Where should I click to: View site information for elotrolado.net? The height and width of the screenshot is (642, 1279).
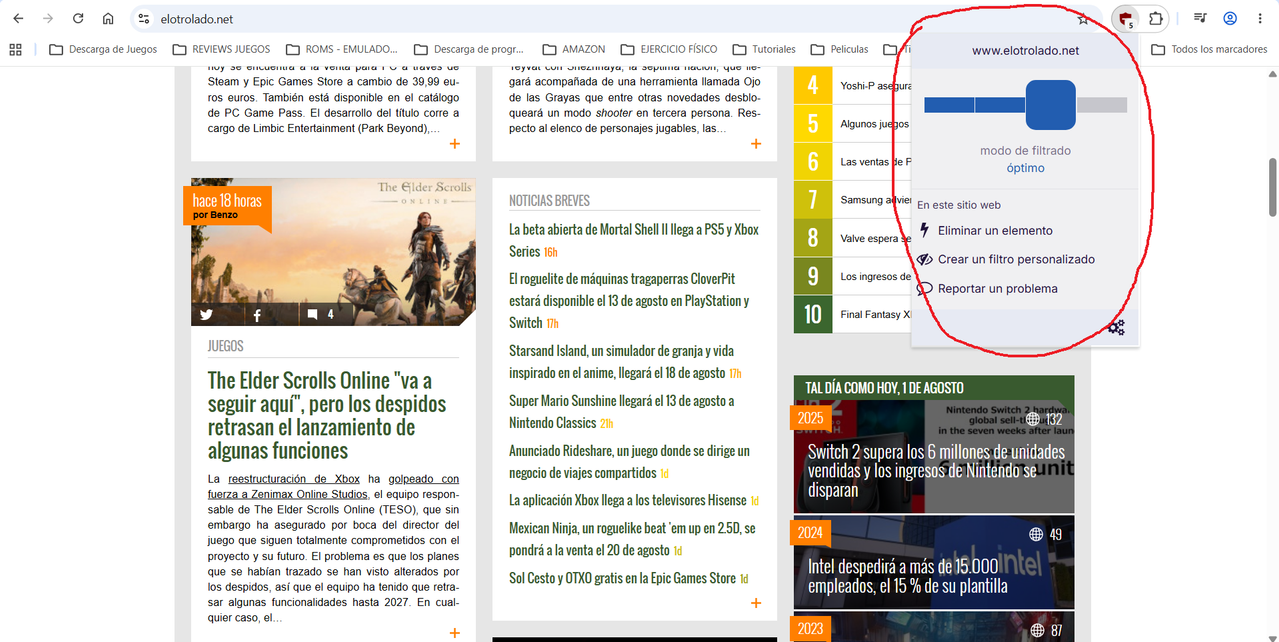pyautogui.click(x=143, y=19)
